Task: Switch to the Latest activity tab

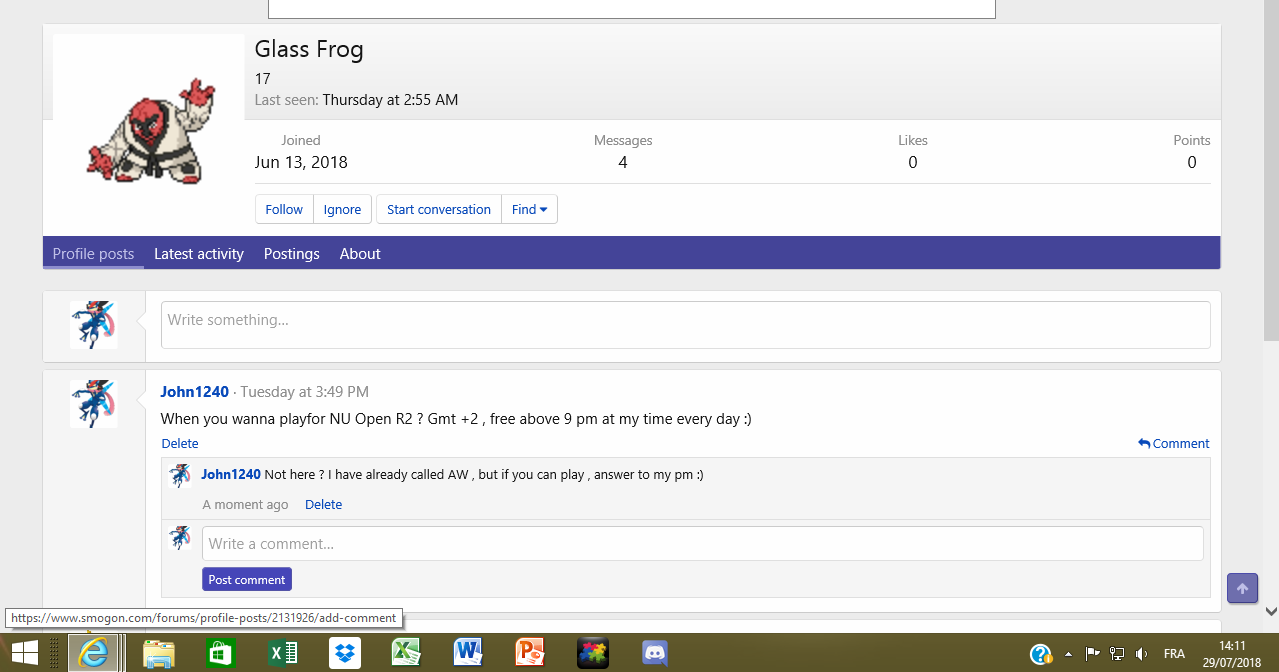Action: [x=199, y=254]
